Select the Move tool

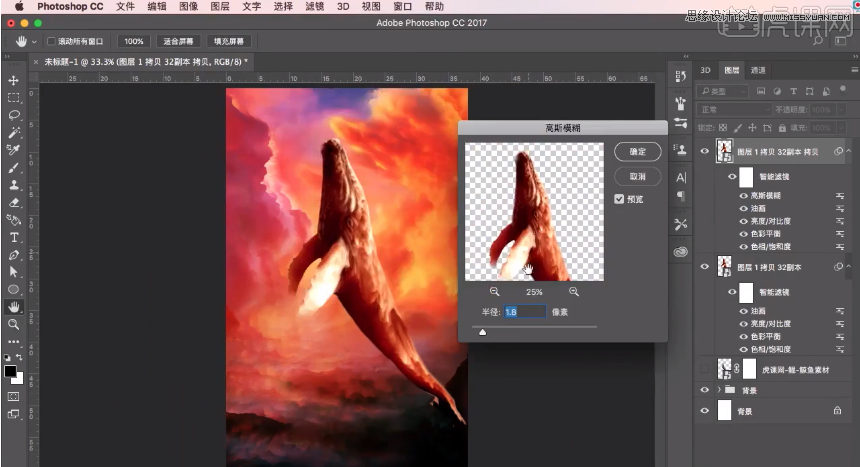14,80
